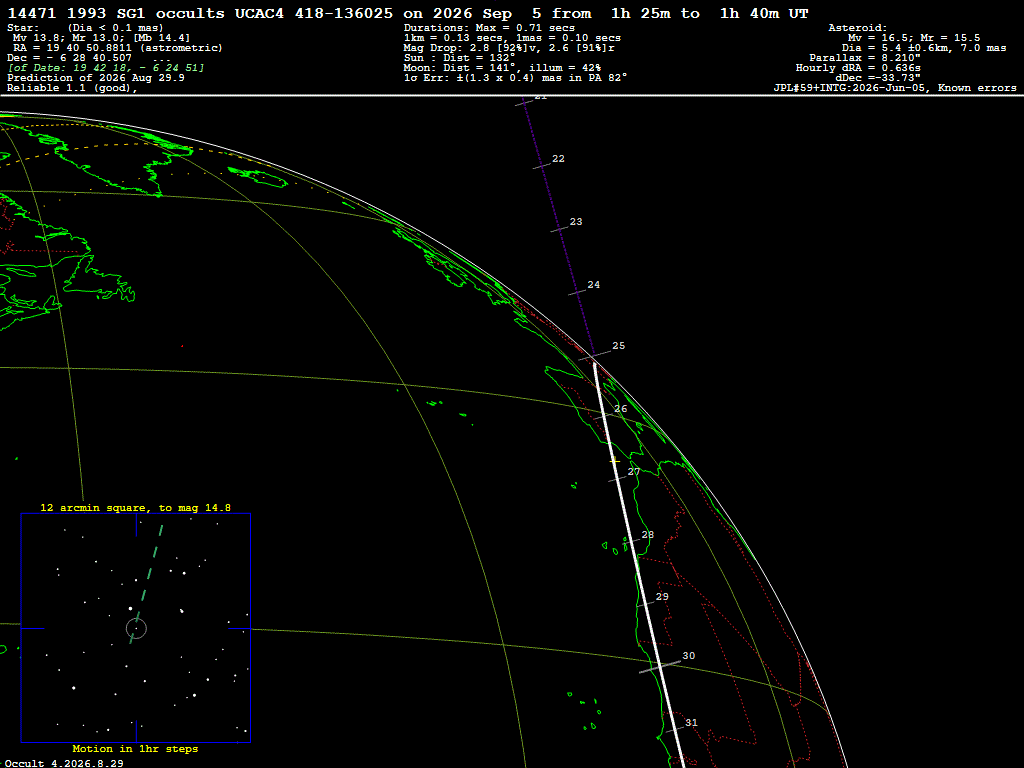
Task: Click the Motion in 1hr steps caption
Action: [135, 749]
